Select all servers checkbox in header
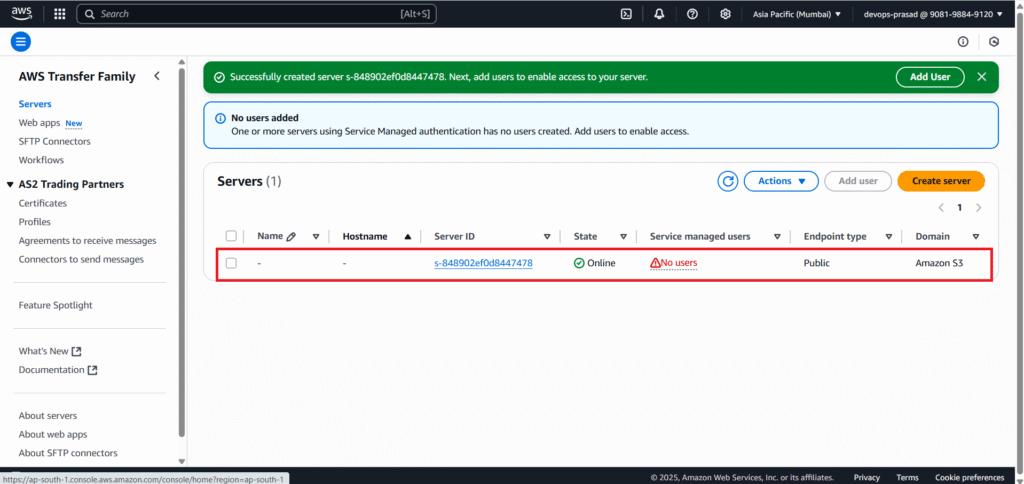 231,236
